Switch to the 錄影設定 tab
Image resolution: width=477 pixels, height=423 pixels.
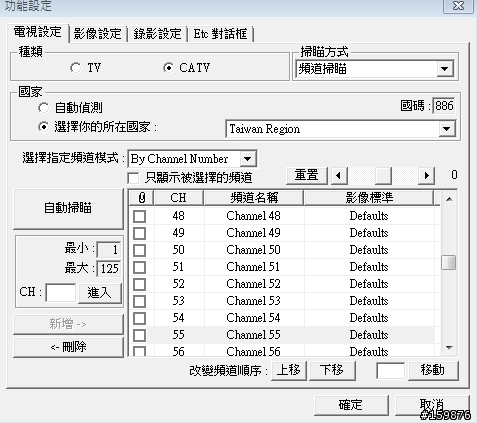coord(157,34)
